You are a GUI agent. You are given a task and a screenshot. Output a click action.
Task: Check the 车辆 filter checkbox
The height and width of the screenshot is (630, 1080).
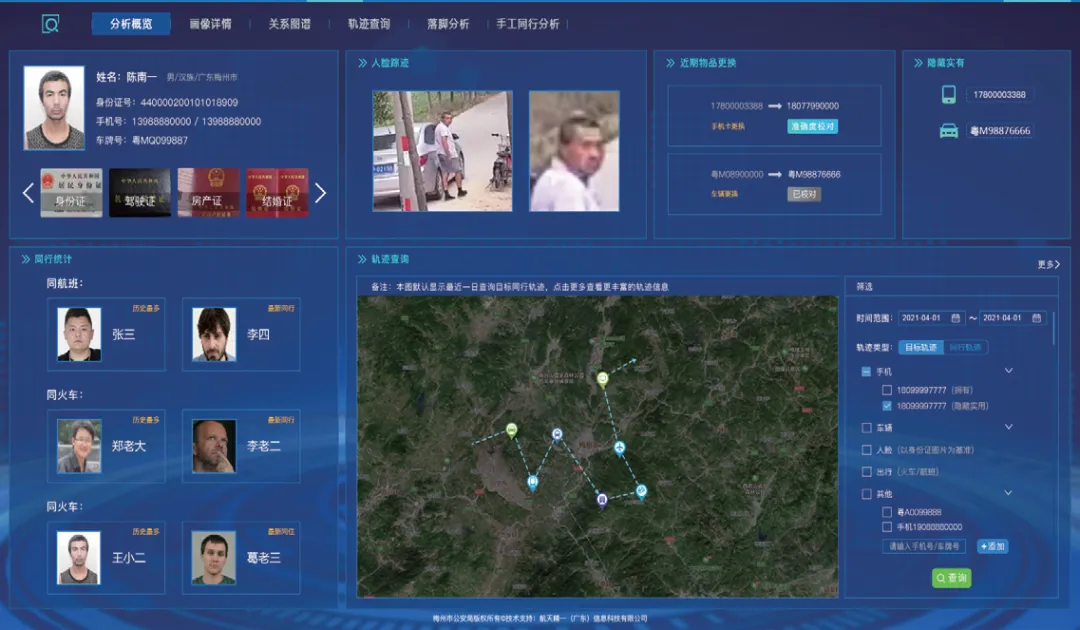(866, 428)
